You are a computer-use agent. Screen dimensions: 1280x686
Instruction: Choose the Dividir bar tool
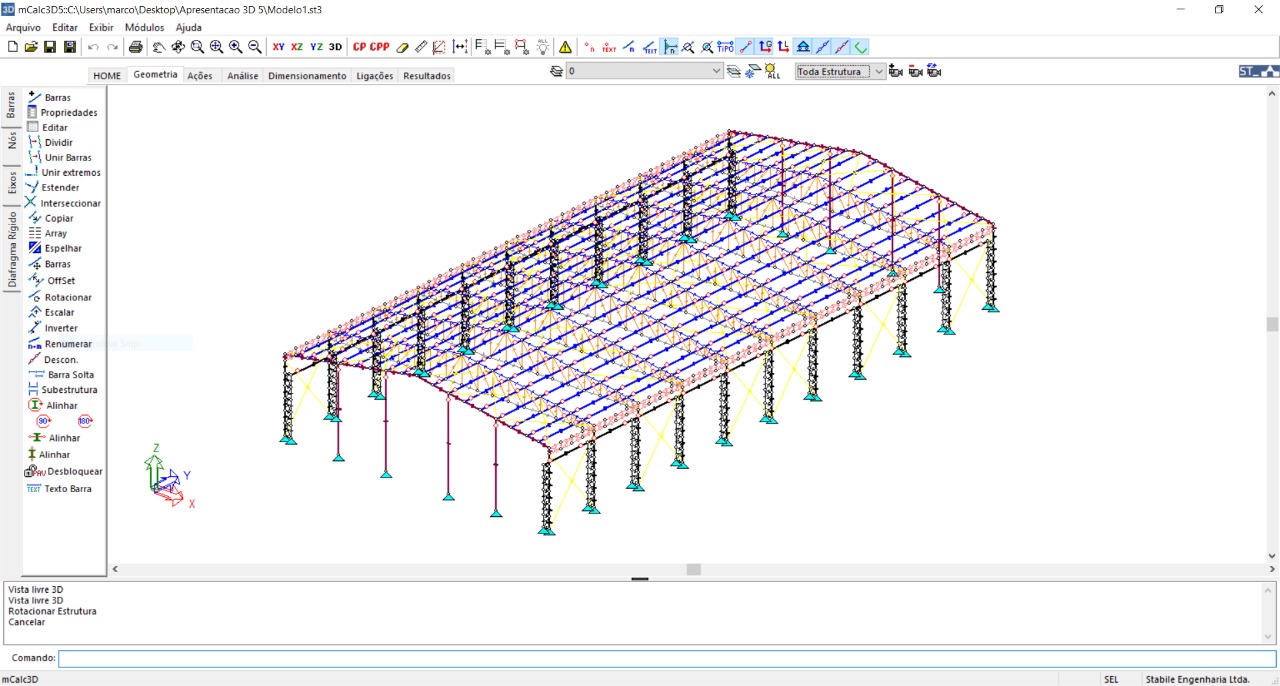(x=50, y=143)
